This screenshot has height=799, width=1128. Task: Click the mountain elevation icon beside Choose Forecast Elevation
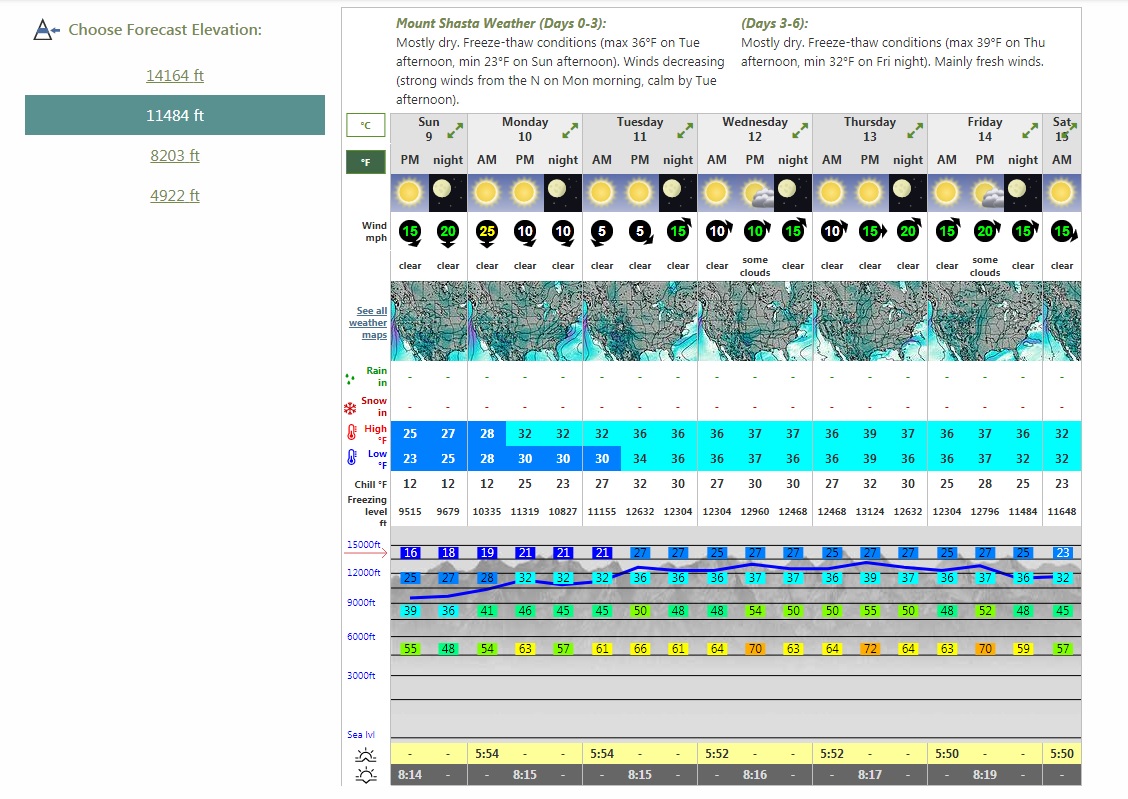tap(46, 30)
